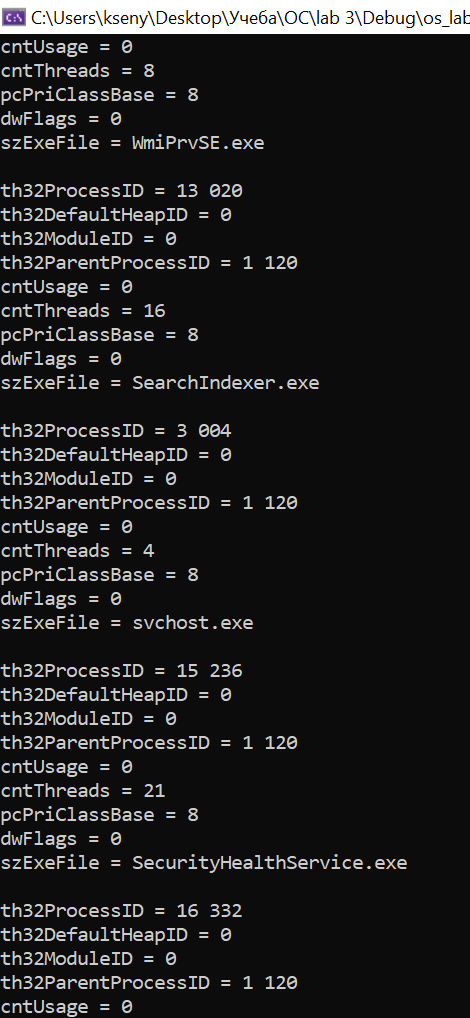Click the cntThreads = 4 line
470x1018 pixels.
77,551
